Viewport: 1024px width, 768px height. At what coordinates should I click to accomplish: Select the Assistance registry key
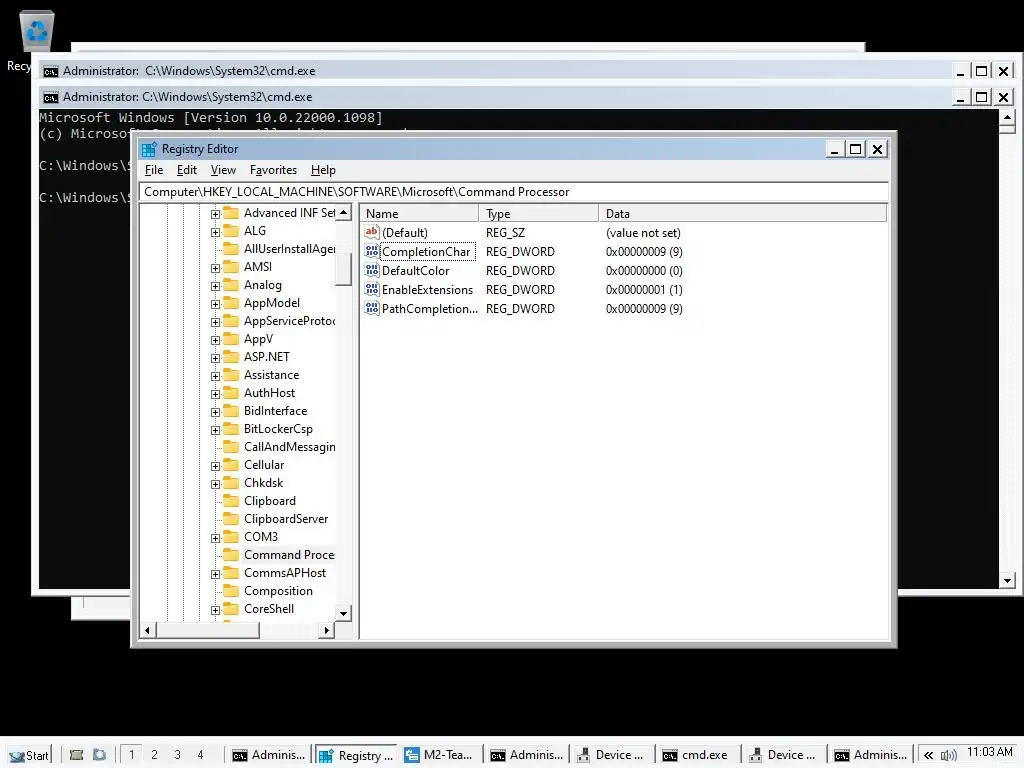click(x=271, y=375)
